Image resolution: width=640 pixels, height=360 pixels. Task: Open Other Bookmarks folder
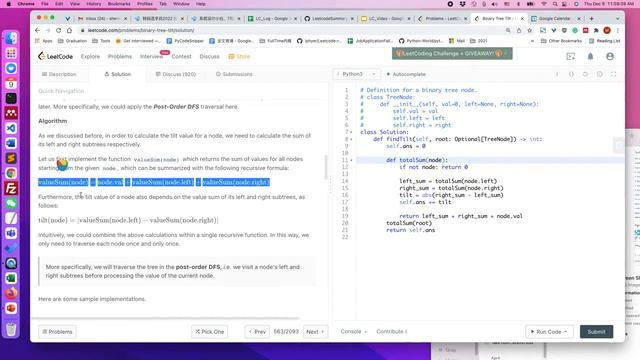coord(561,41)
